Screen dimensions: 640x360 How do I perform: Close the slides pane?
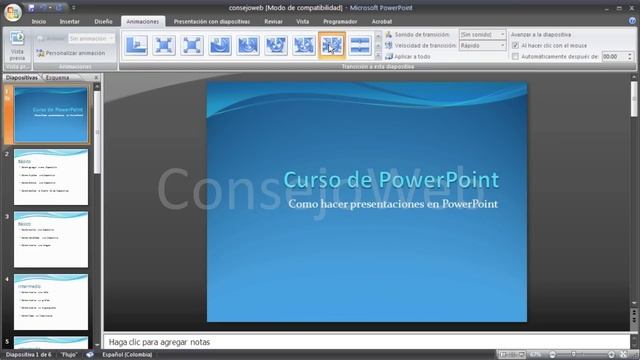coord(96,78)
